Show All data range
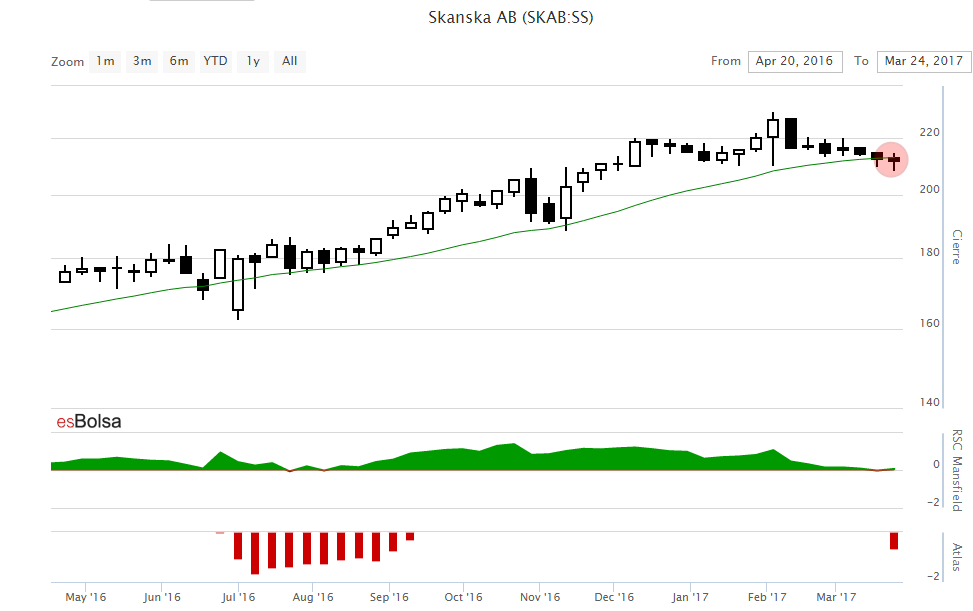 [290, 61]
